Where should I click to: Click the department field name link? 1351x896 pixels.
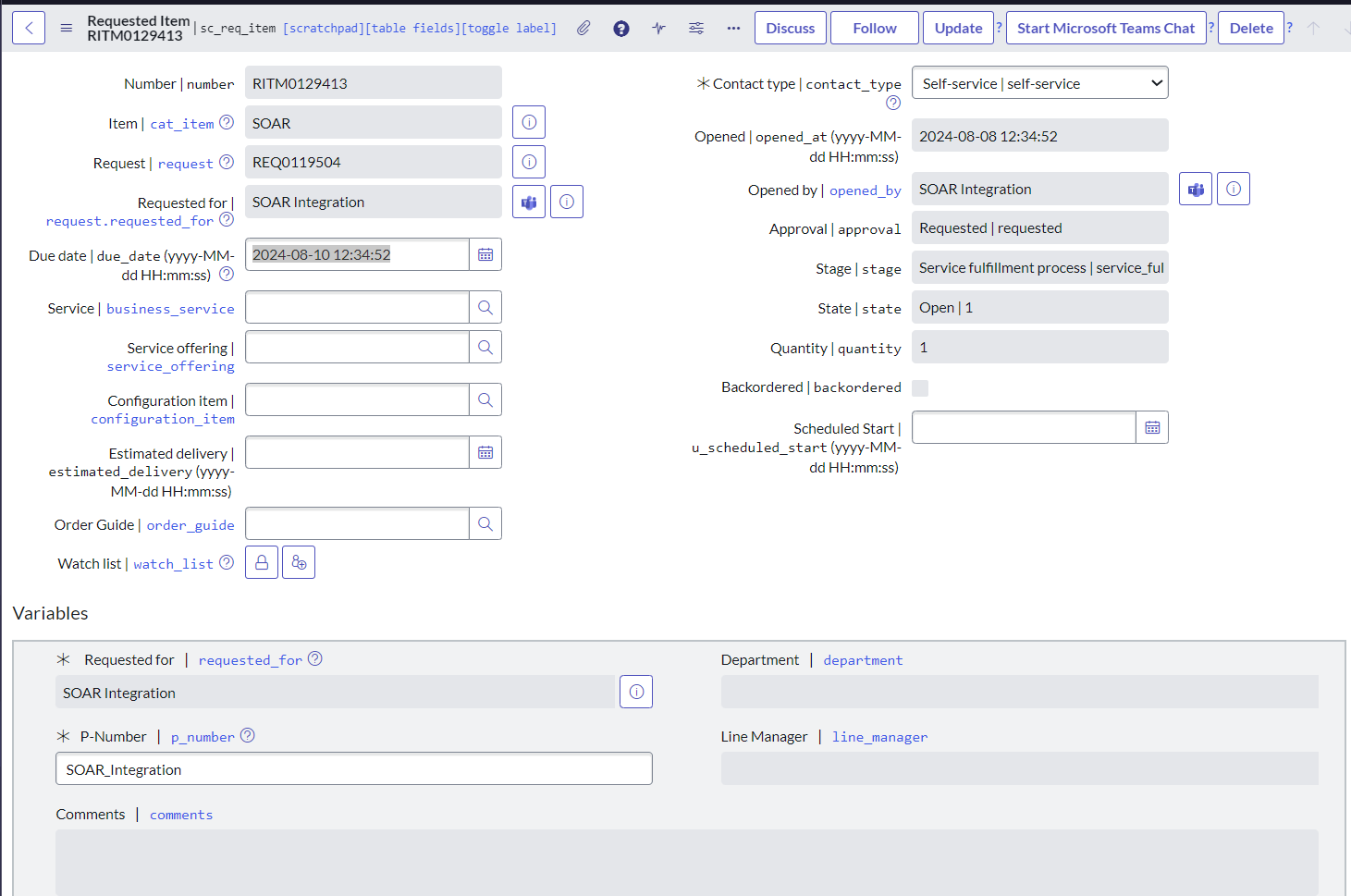(863, 660)
